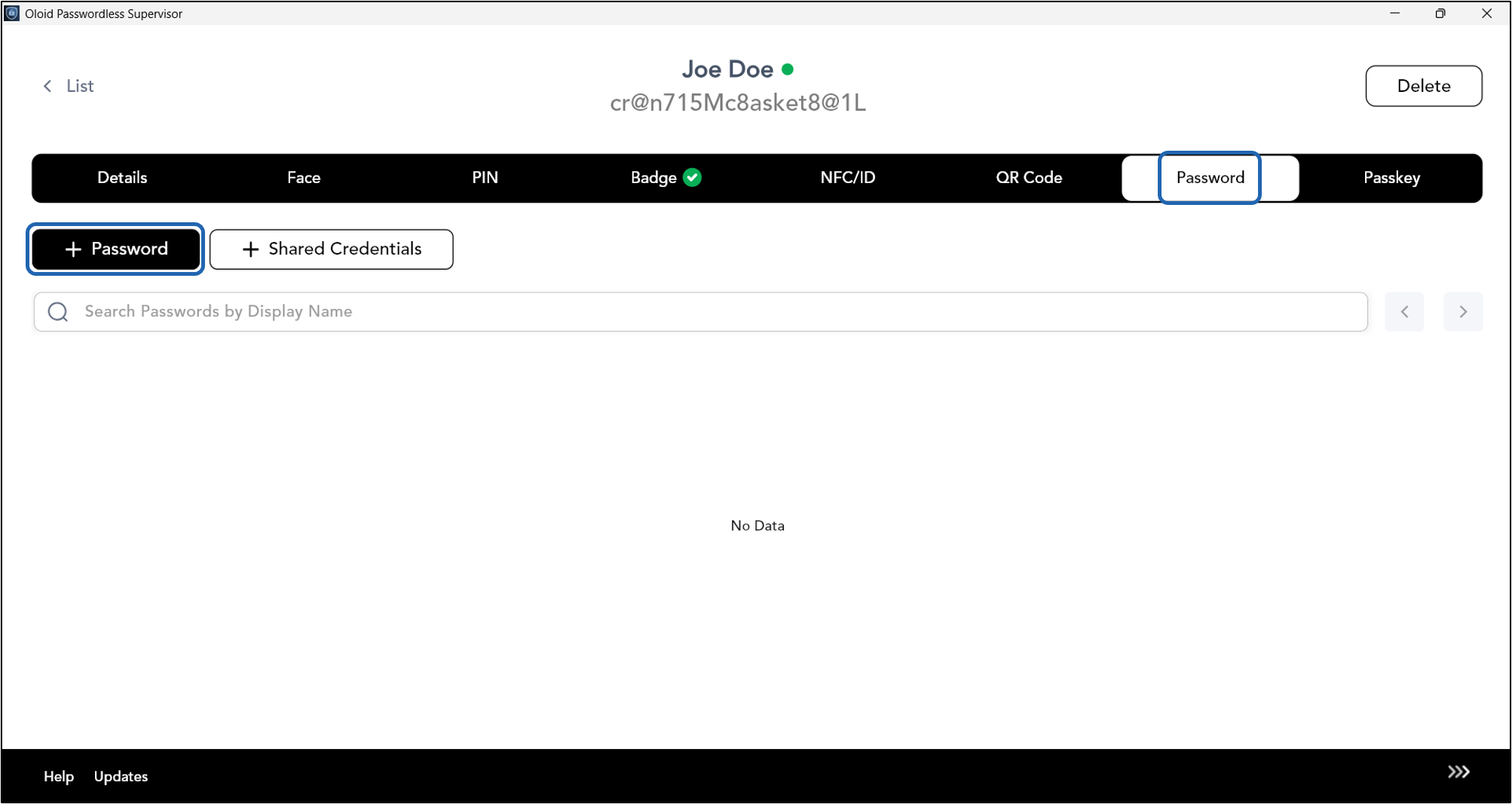Screen dimensions: 1512x804
Task: Minimize the Oloid Passwordless Supervisor window
Action: pyautogui.click(x=1394, y=14)
